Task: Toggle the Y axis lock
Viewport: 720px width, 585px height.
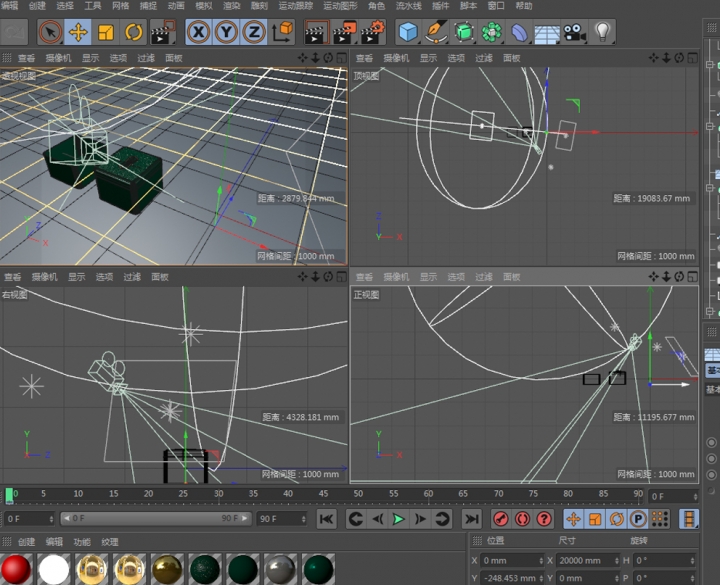Action: tap(227, 32)
